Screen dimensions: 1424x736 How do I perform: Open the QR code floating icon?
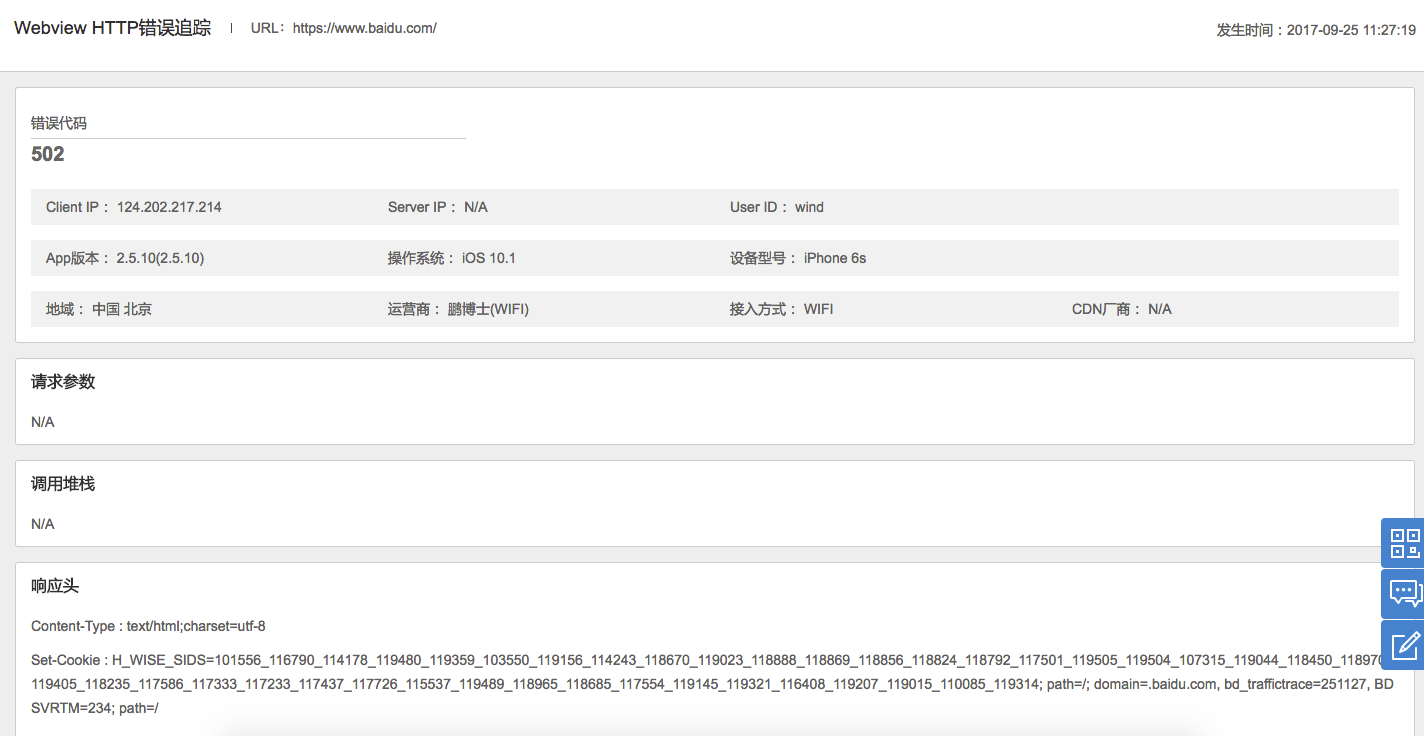pyautogui.click(x=1403, y=543)
